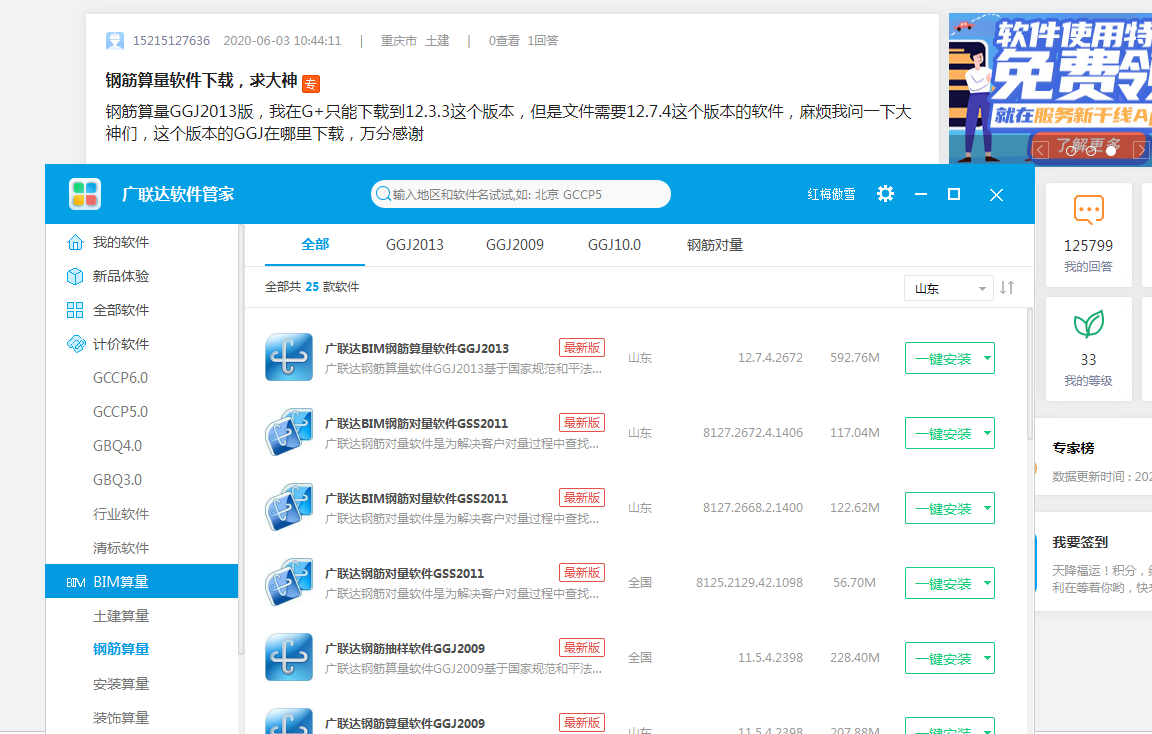Open GCCP5.0 in sidebar

coord(120,411)
